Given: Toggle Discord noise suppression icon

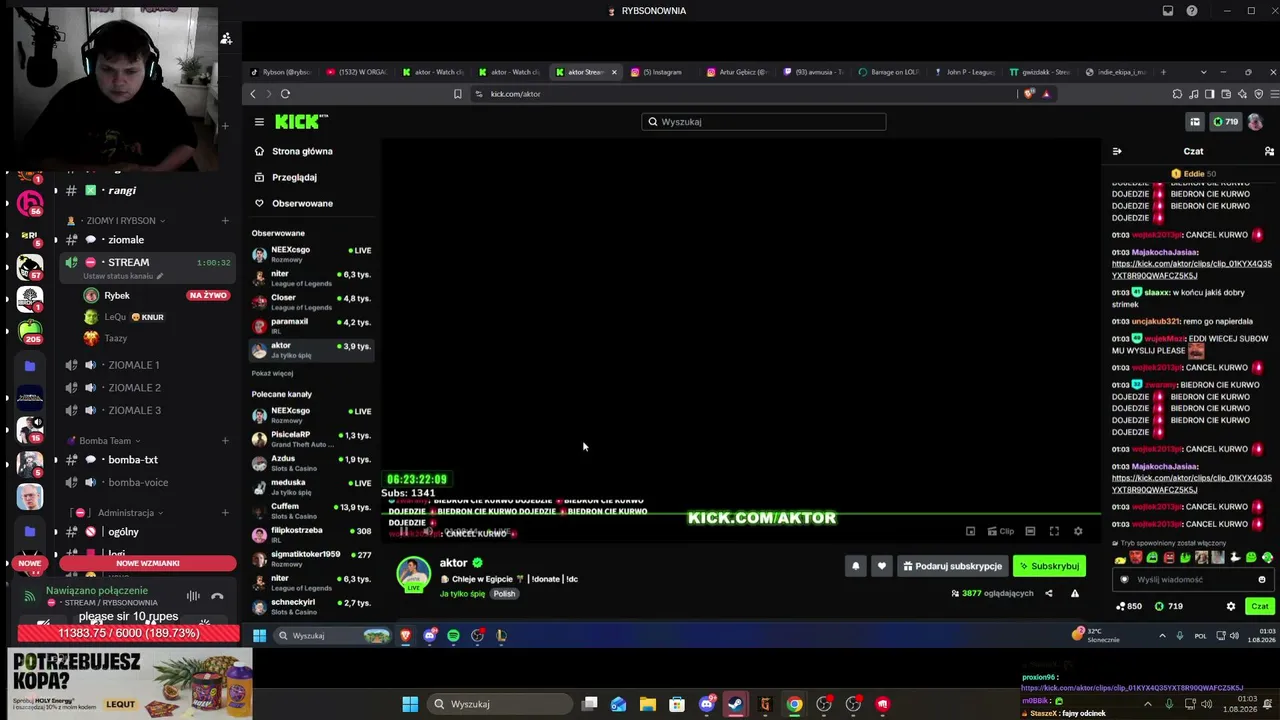Looking at the screenshot, I should 193,596.
